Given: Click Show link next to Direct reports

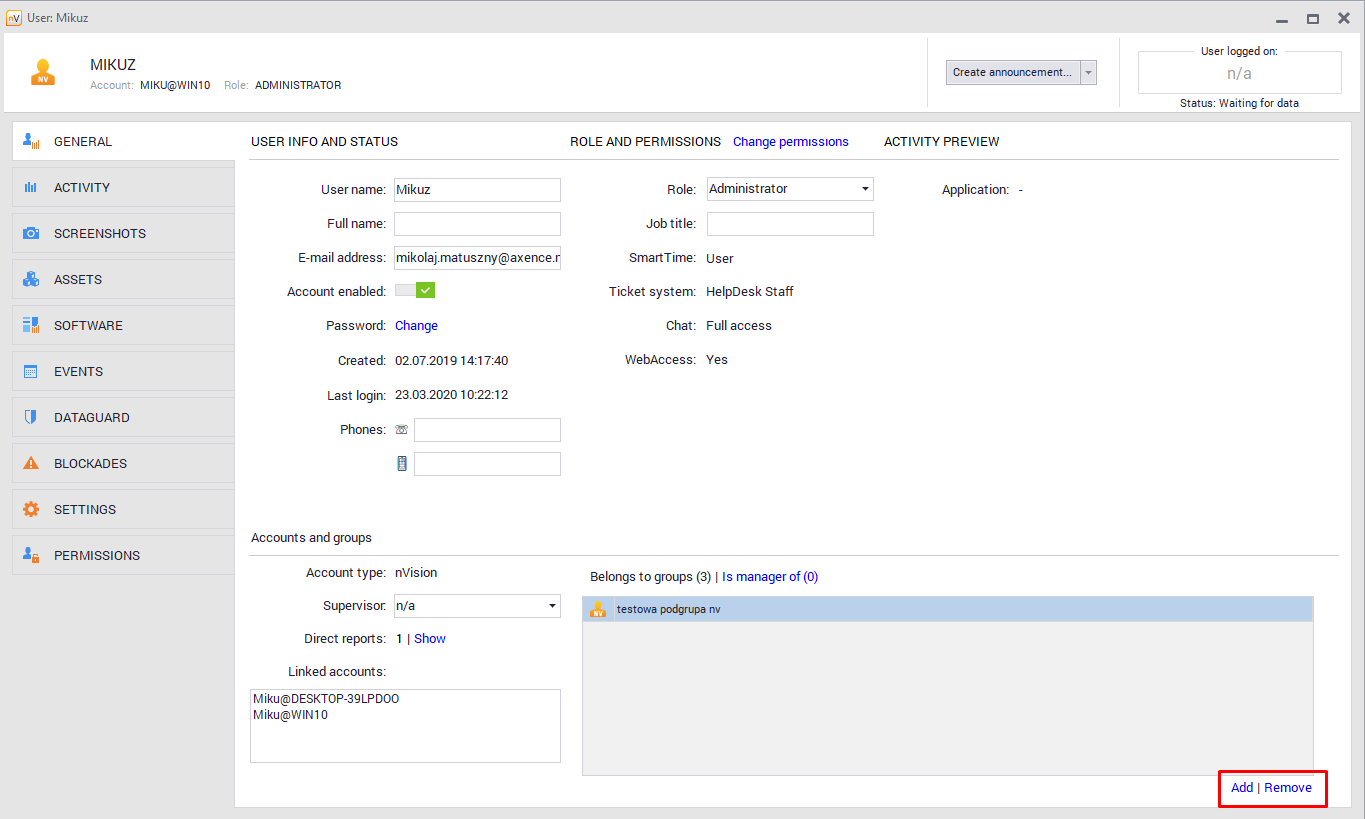Looking at the screenshot, I should (430, 639).
